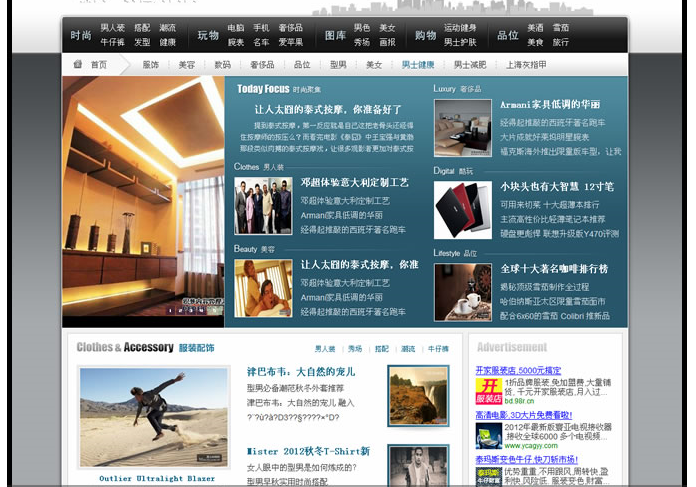Open headline 小块头也有大智慧 12寸笔
Viewport: 696px width, 487px height.
click(557, 187)
